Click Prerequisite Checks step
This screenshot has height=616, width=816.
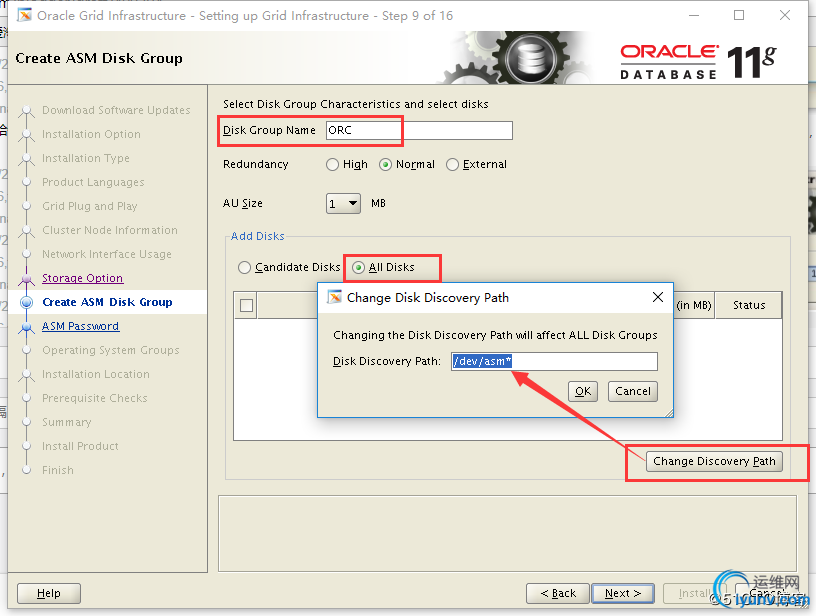(x=95, y=398)
